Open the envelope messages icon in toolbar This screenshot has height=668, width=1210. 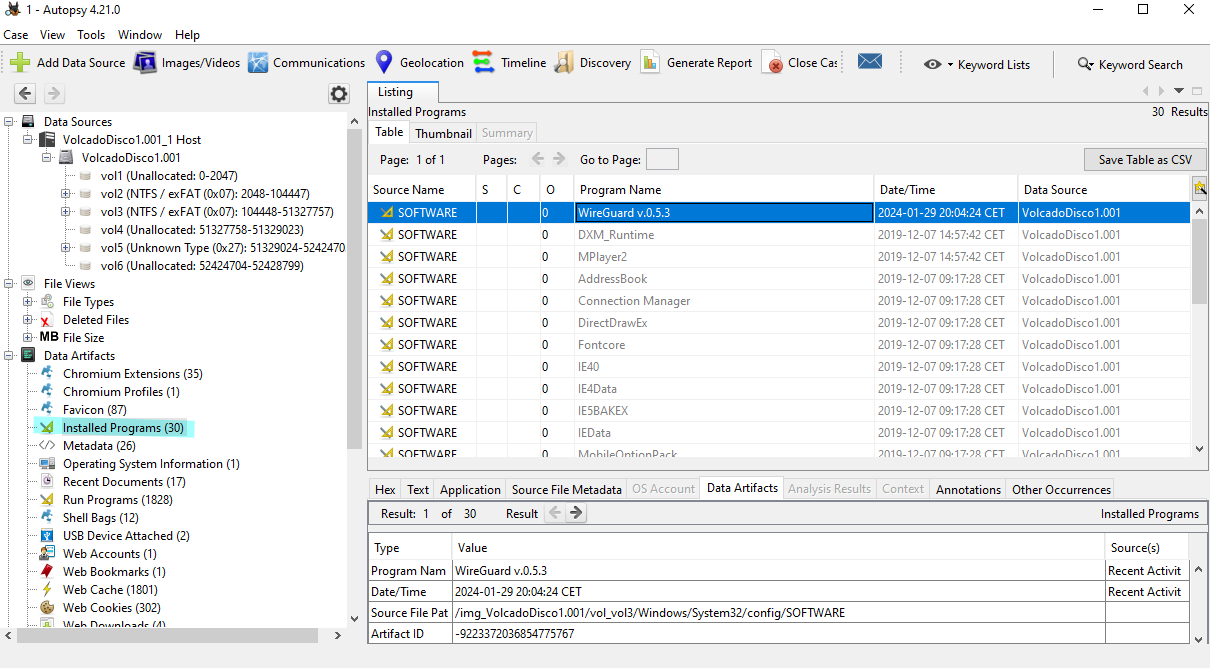870,62
